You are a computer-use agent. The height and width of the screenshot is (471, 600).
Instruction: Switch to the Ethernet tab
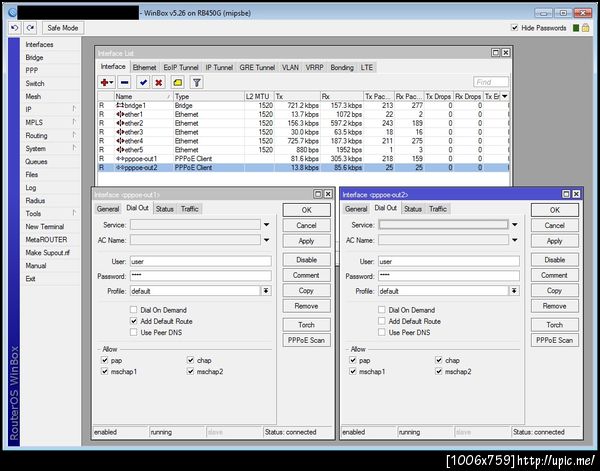[144, 67]
